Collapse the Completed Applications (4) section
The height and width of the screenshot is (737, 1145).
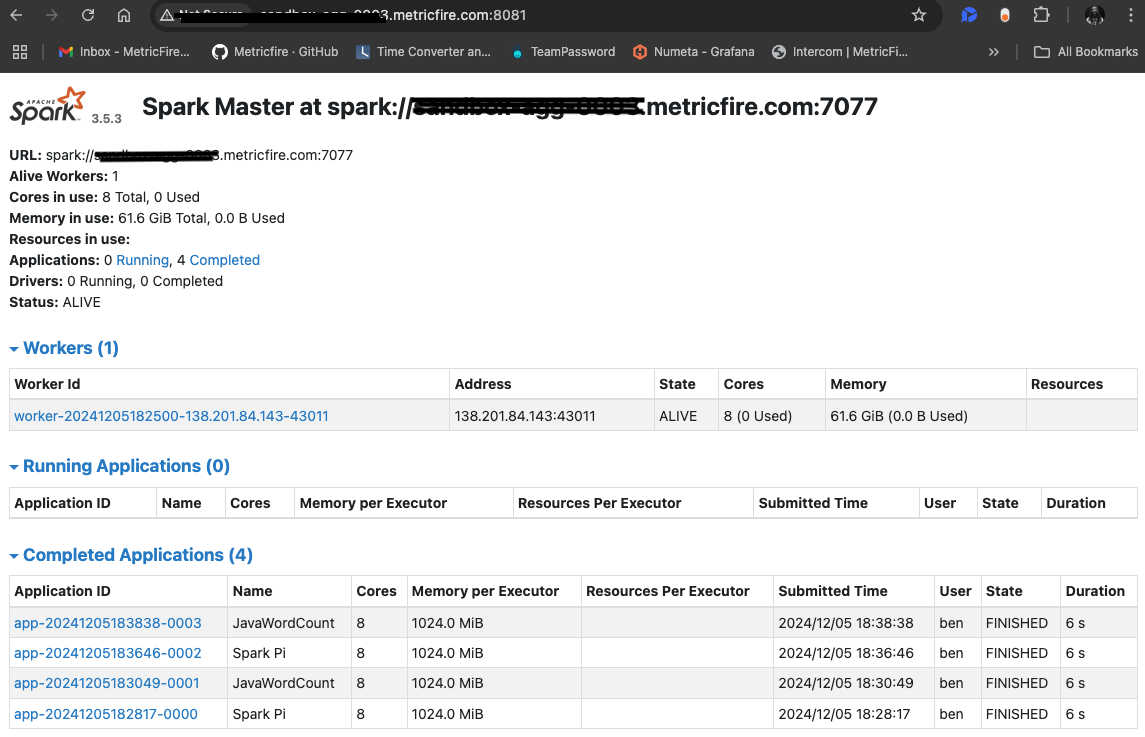pos(131,555)
